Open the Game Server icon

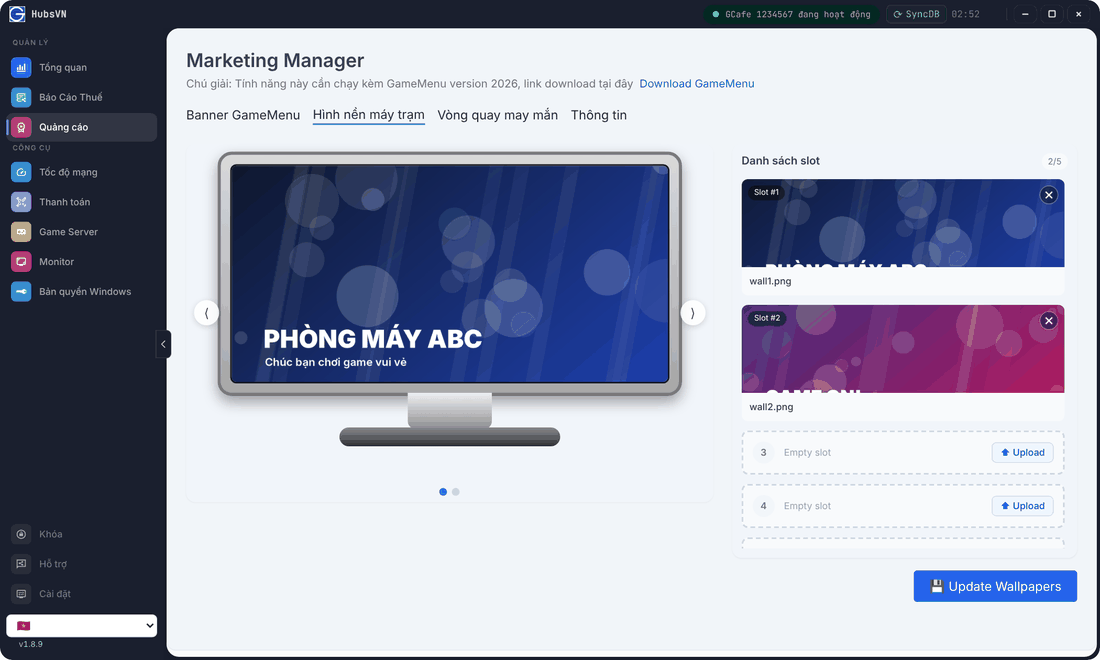point(21,231)
